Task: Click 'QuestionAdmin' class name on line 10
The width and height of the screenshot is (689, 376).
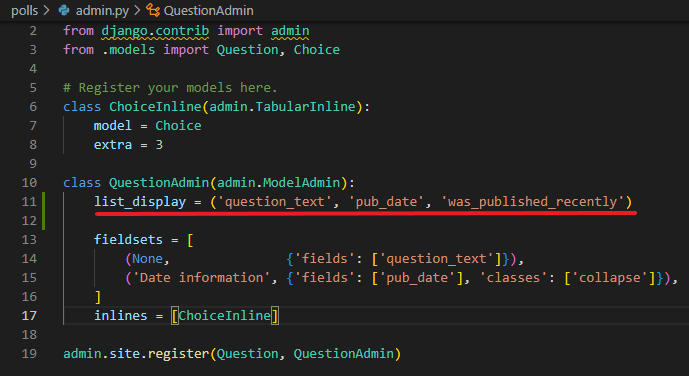Action: tap(159, 183)
